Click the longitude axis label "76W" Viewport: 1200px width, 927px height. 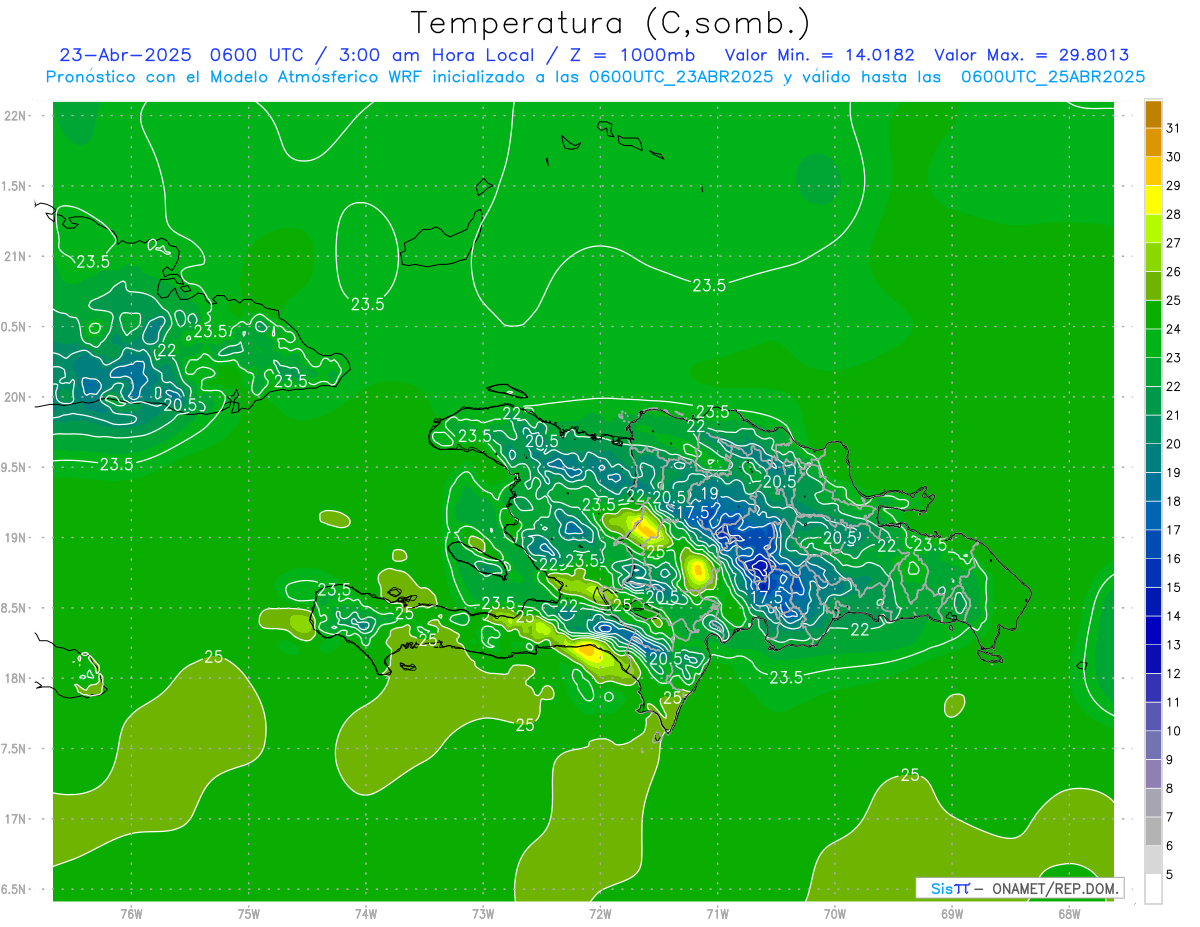pyautogui.click(x=131, y=914)
